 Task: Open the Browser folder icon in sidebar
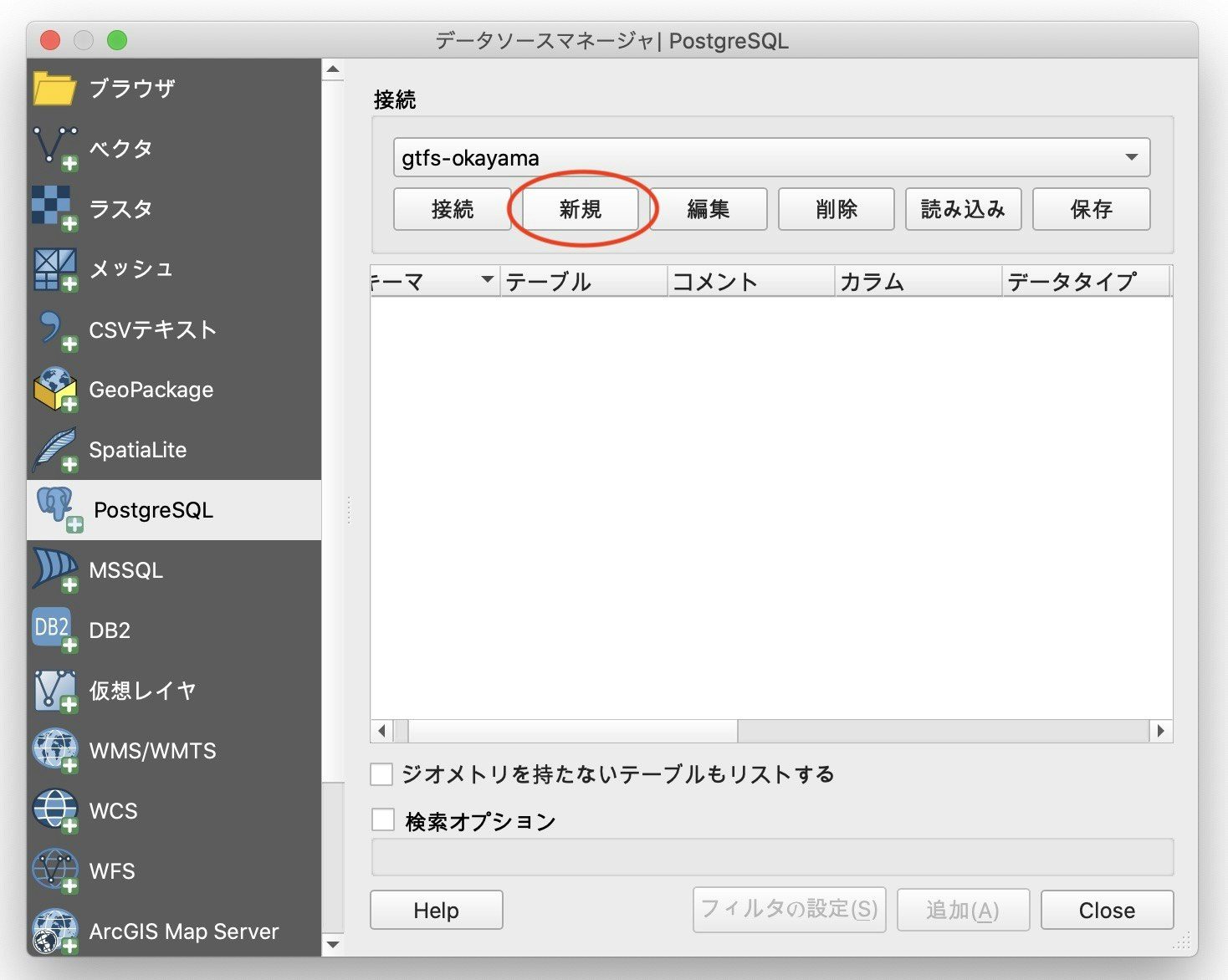pyautogui.click(x=54, y=88)
